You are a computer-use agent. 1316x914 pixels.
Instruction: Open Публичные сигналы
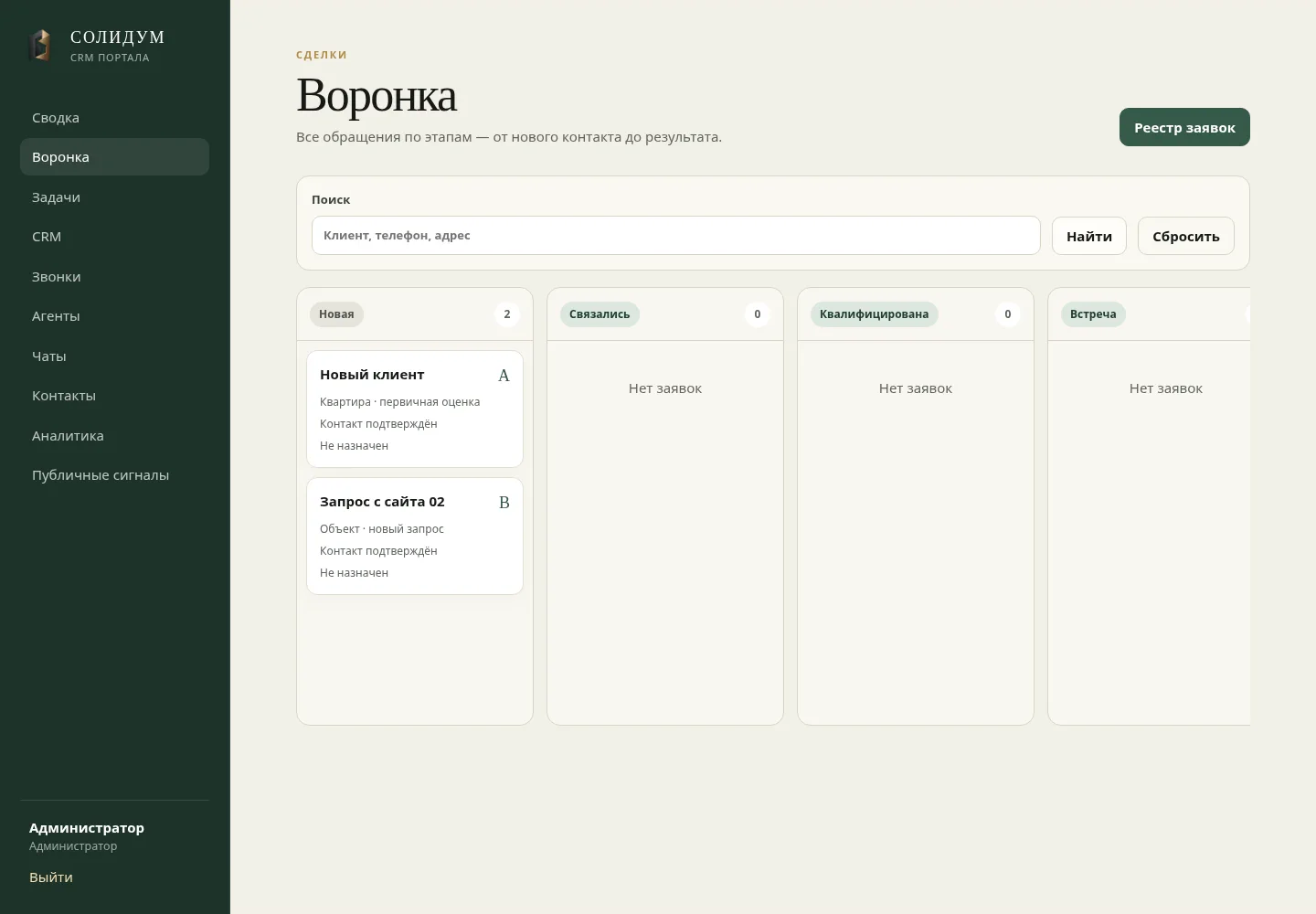114,475
